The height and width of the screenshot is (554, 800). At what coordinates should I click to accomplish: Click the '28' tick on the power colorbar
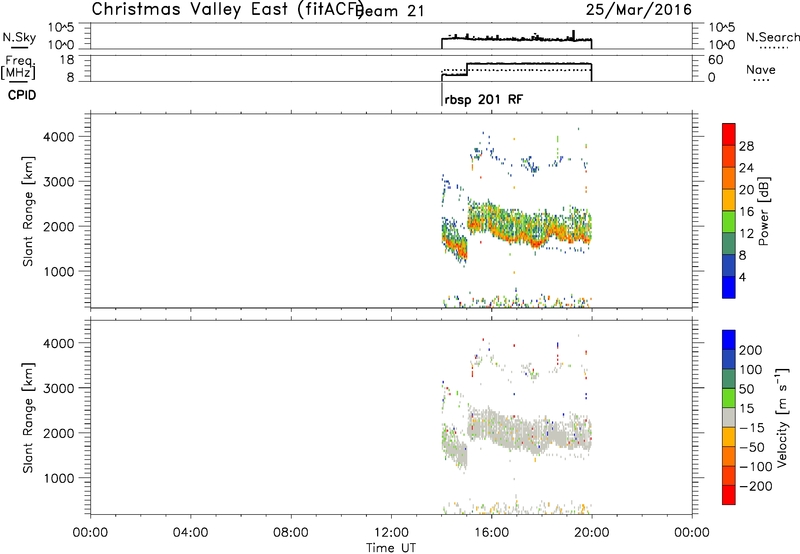click(x=746, y=146)
